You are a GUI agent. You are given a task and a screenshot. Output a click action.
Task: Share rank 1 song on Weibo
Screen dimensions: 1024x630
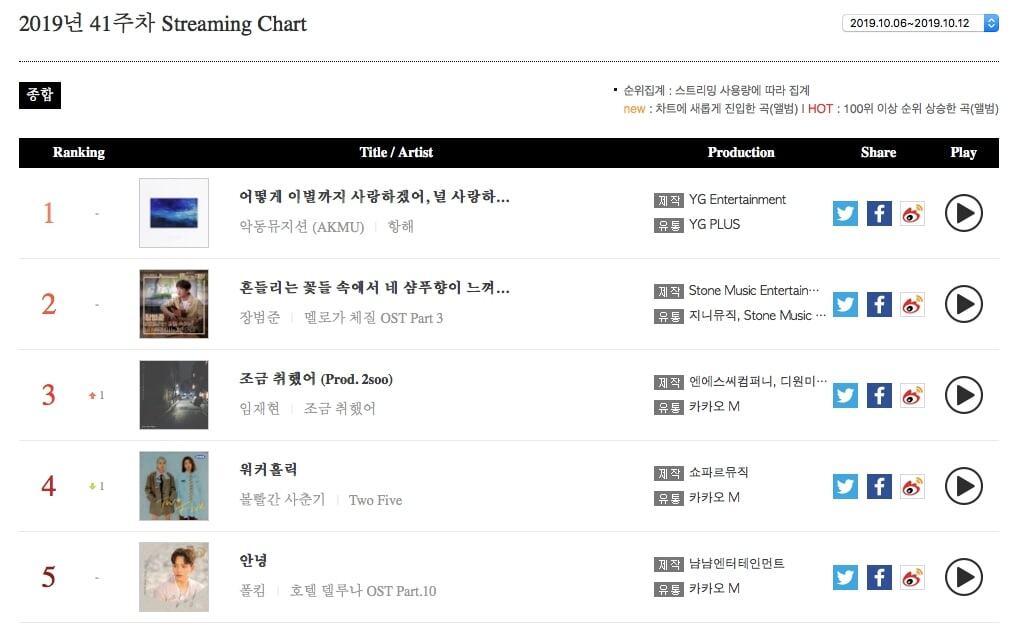pos(912,213)
